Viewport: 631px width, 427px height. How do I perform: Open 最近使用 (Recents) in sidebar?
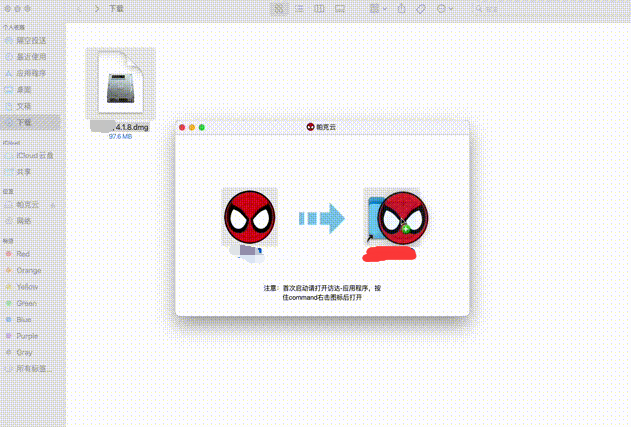coord(31,57)
